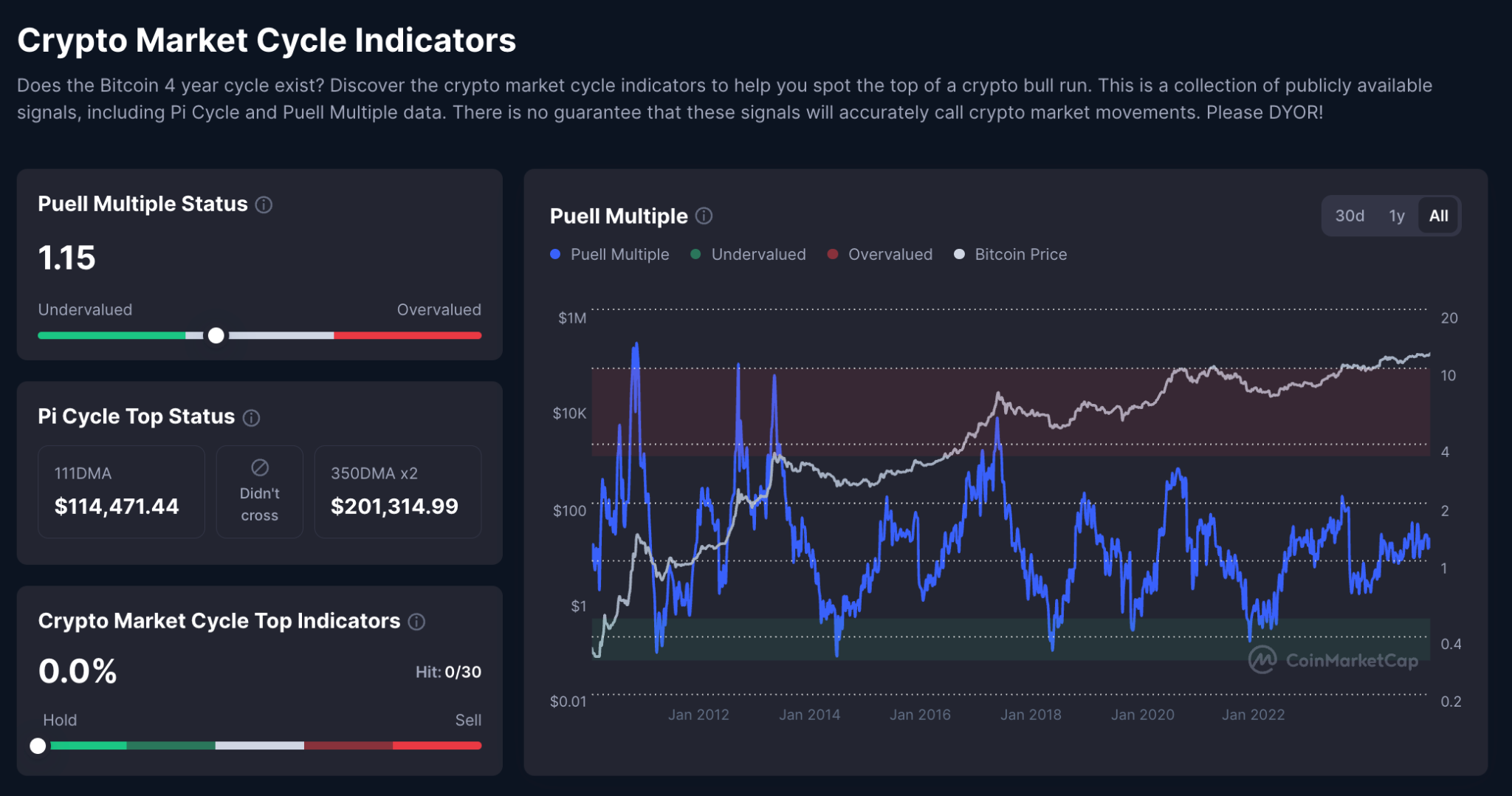Toggle Puell Multiple series in legend
The width and height of the screenshot is (1512, 796).
610,255
